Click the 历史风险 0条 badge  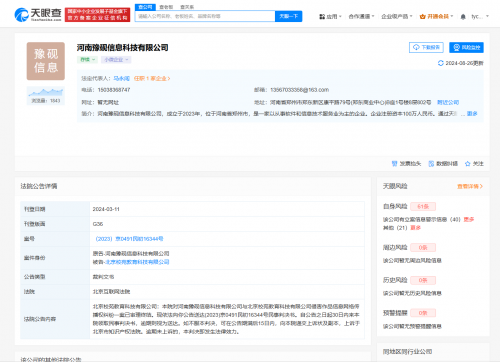(x=423, y=280)
